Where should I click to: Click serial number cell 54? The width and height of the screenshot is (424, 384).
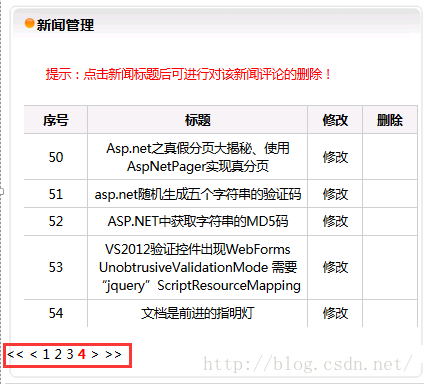(56, 313)
